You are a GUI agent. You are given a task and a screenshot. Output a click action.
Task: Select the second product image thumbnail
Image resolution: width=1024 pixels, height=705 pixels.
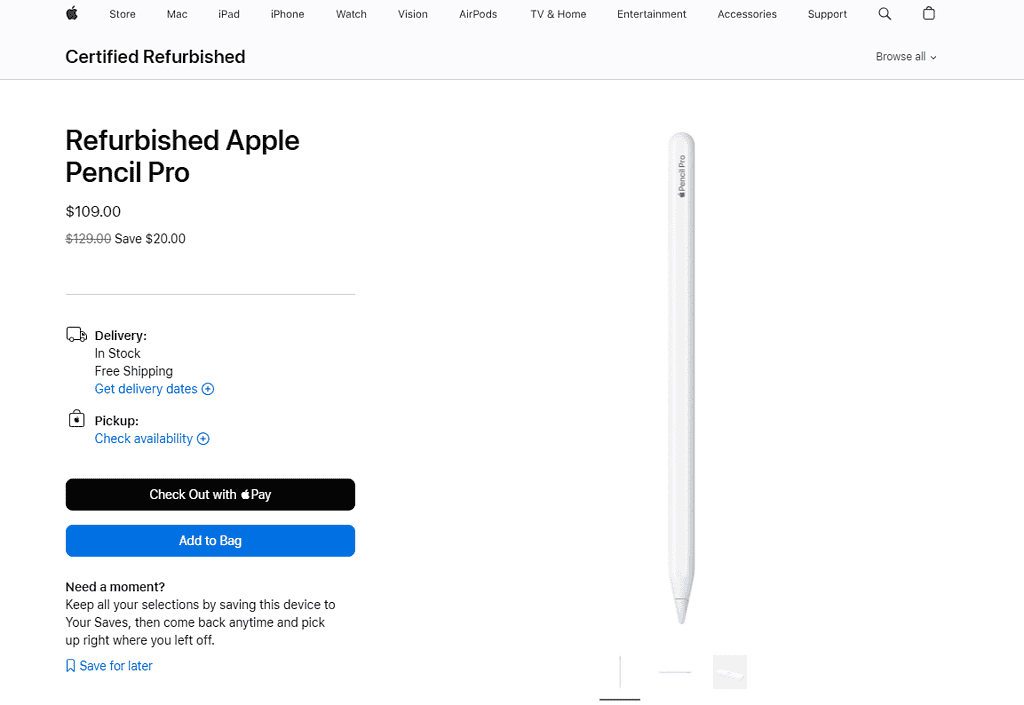click(674, 672)
